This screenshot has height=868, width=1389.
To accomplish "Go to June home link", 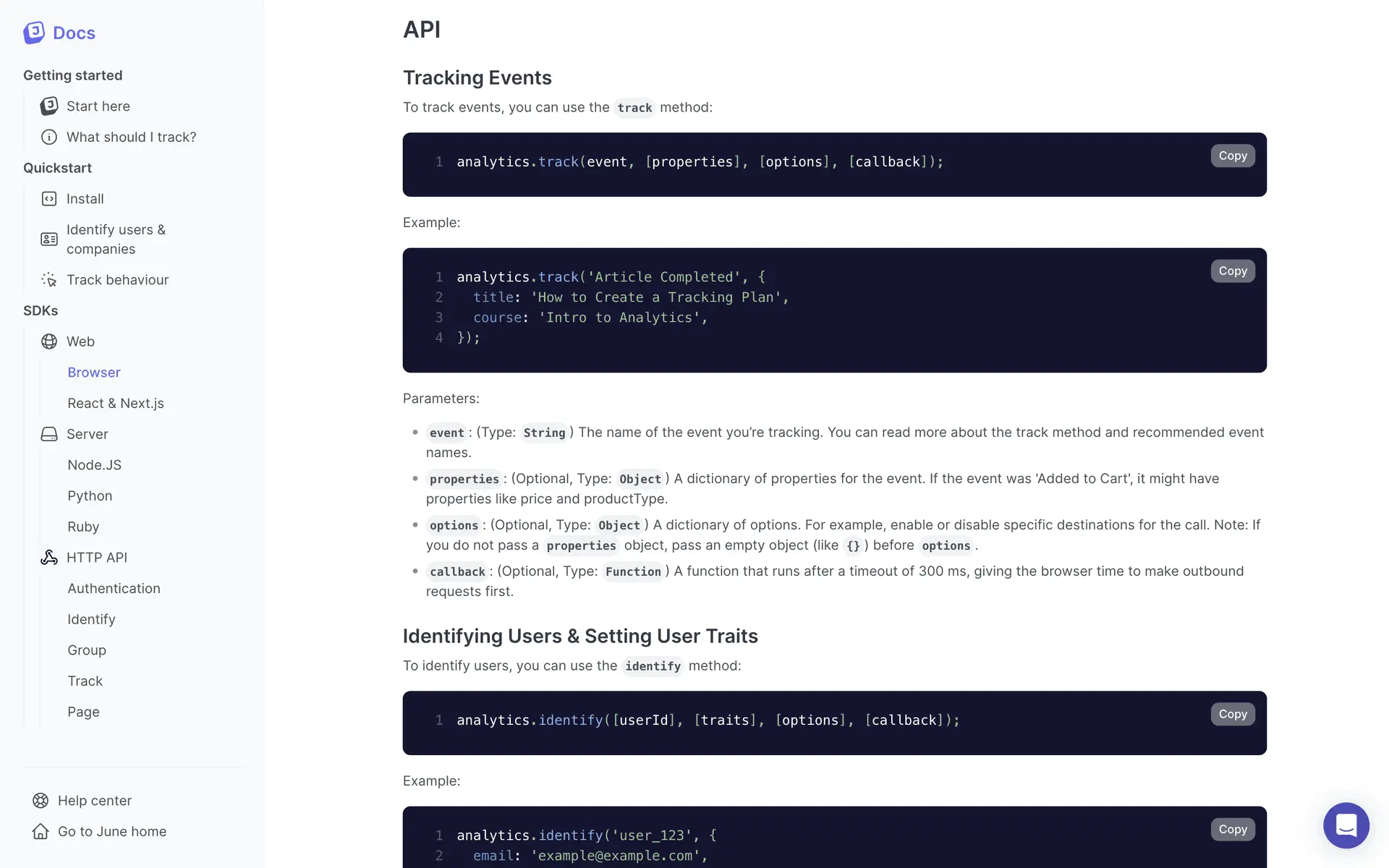I will point(111,832).
